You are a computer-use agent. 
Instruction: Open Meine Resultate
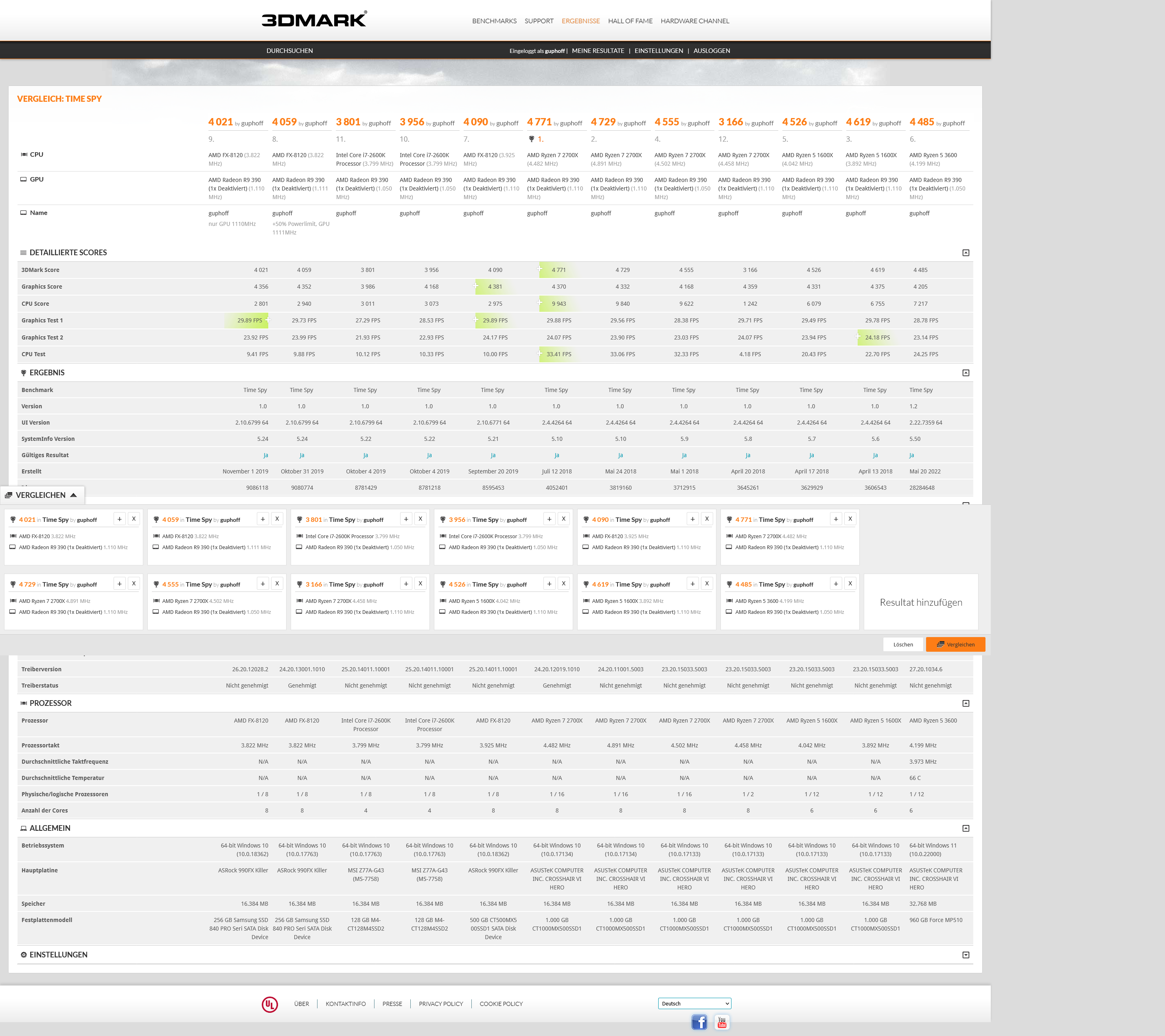[598, 51]
